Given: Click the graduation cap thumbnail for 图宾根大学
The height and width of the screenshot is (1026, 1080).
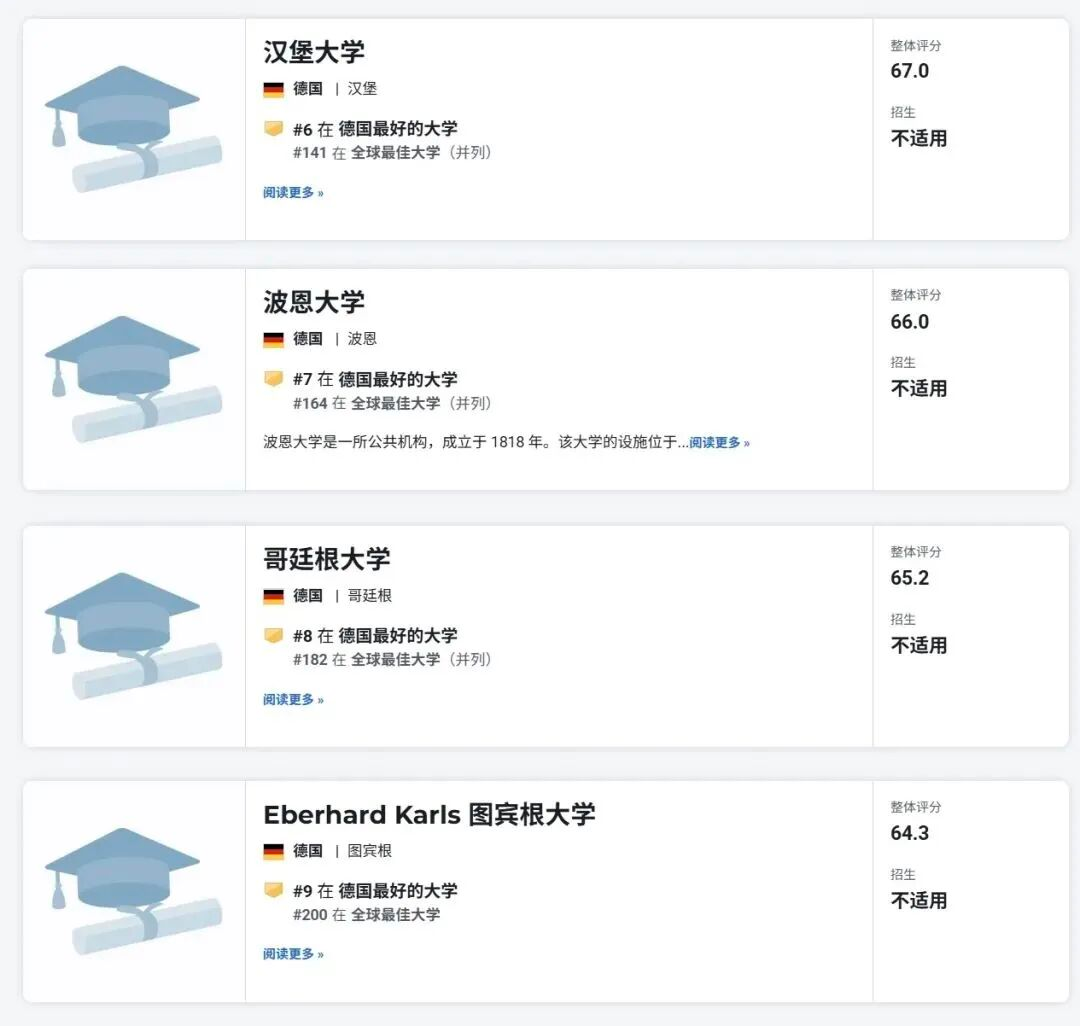Looking at the screenshot, I should pos(128,889).
